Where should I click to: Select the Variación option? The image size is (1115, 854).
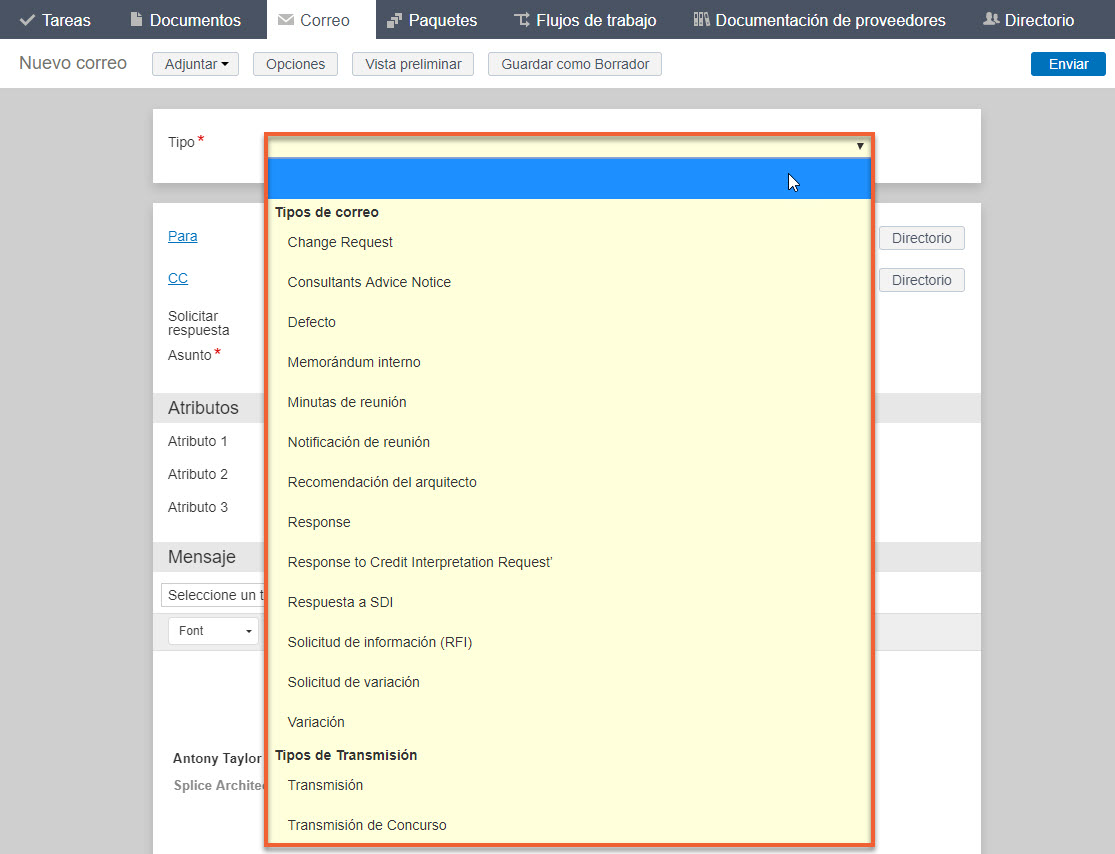(569, 722)
